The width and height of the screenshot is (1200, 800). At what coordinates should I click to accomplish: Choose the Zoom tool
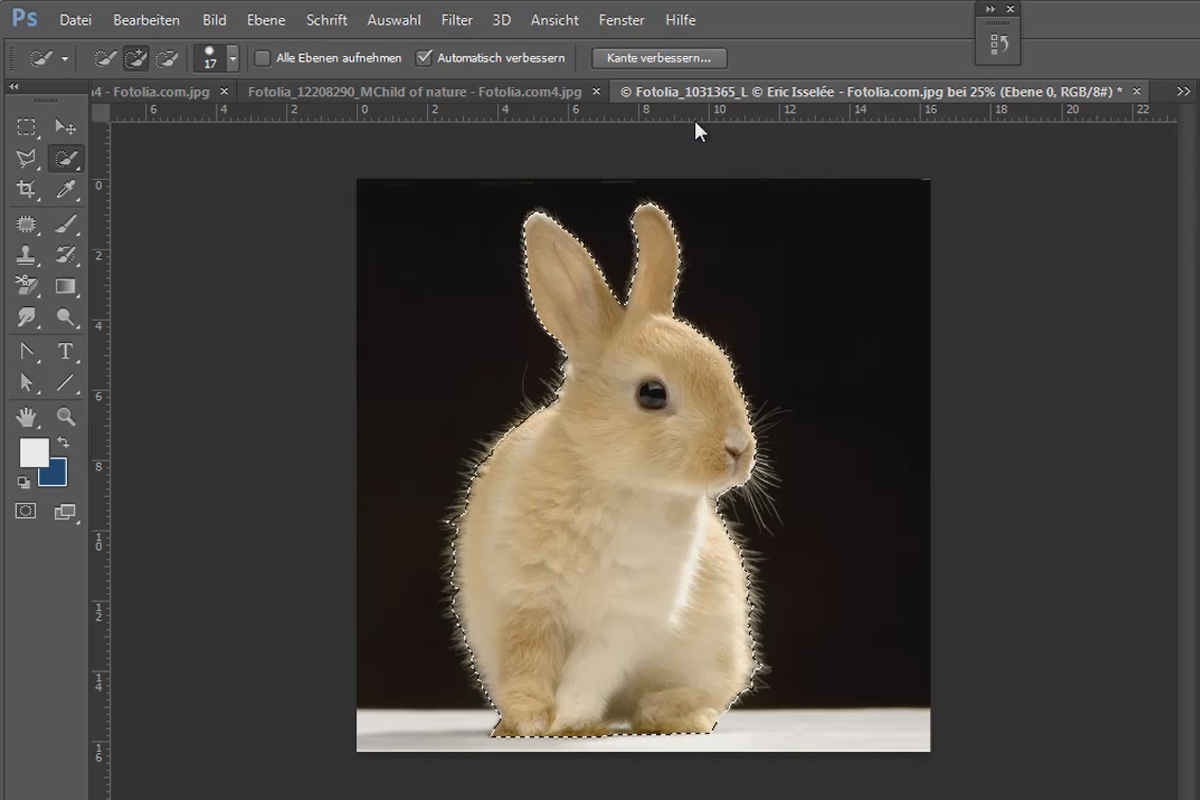tap(66, 416)
